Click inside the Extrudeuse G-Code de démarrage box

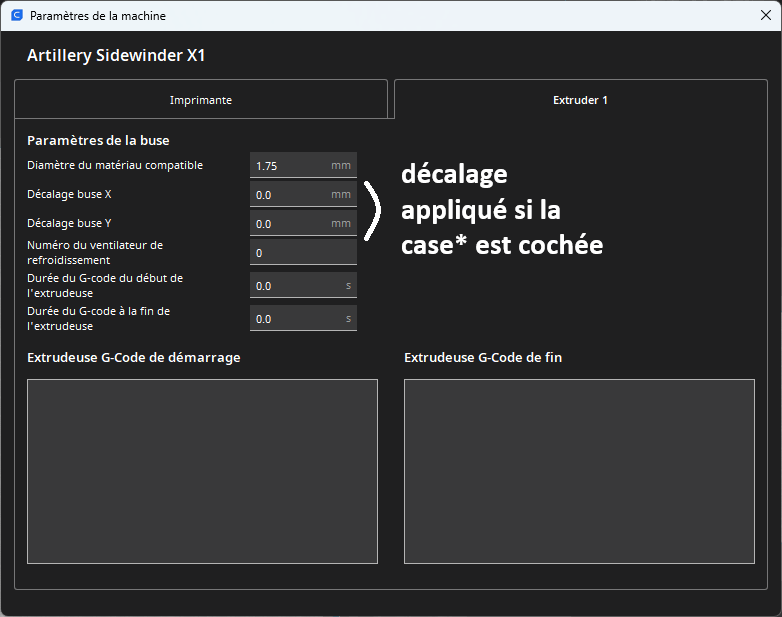tap(202, 471)
